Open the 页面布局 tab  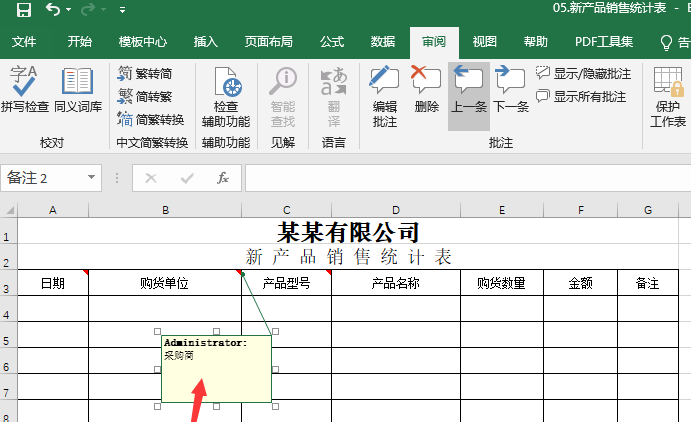(x=269, y=42)
